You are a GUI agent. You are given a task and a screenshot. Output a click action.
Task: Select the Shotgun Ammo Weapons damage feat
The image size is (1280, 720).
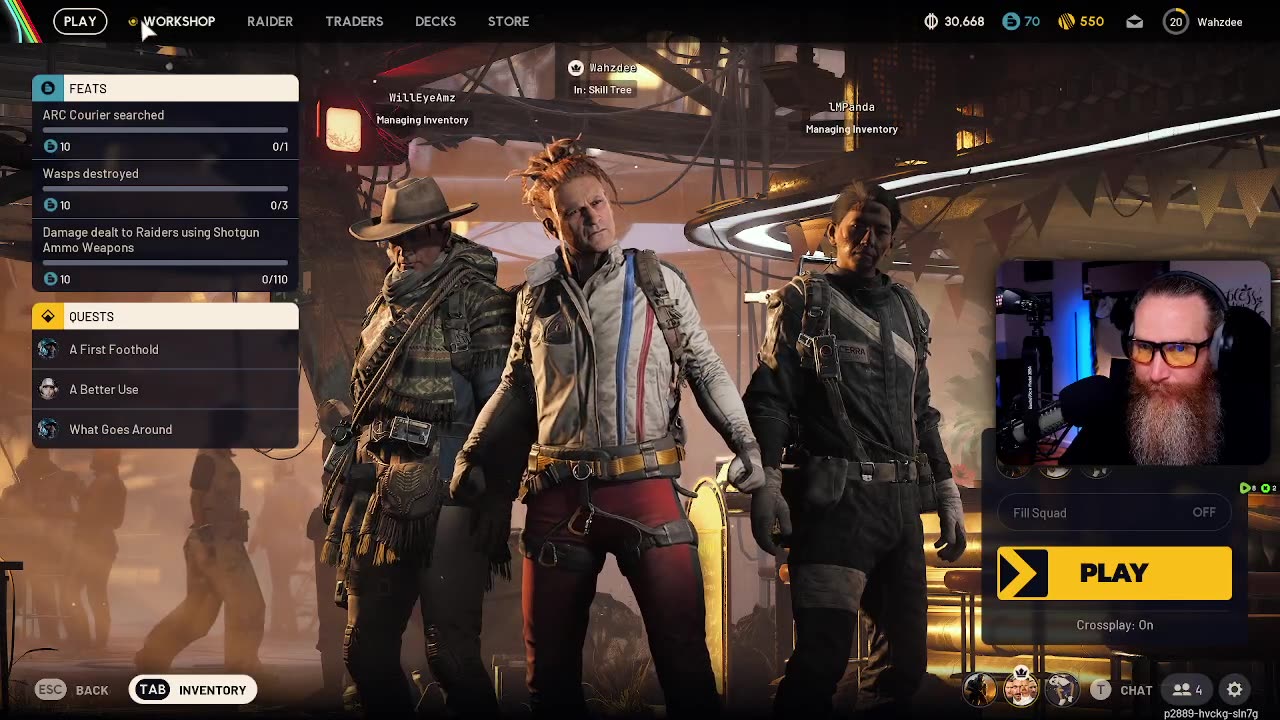point(165,255)
